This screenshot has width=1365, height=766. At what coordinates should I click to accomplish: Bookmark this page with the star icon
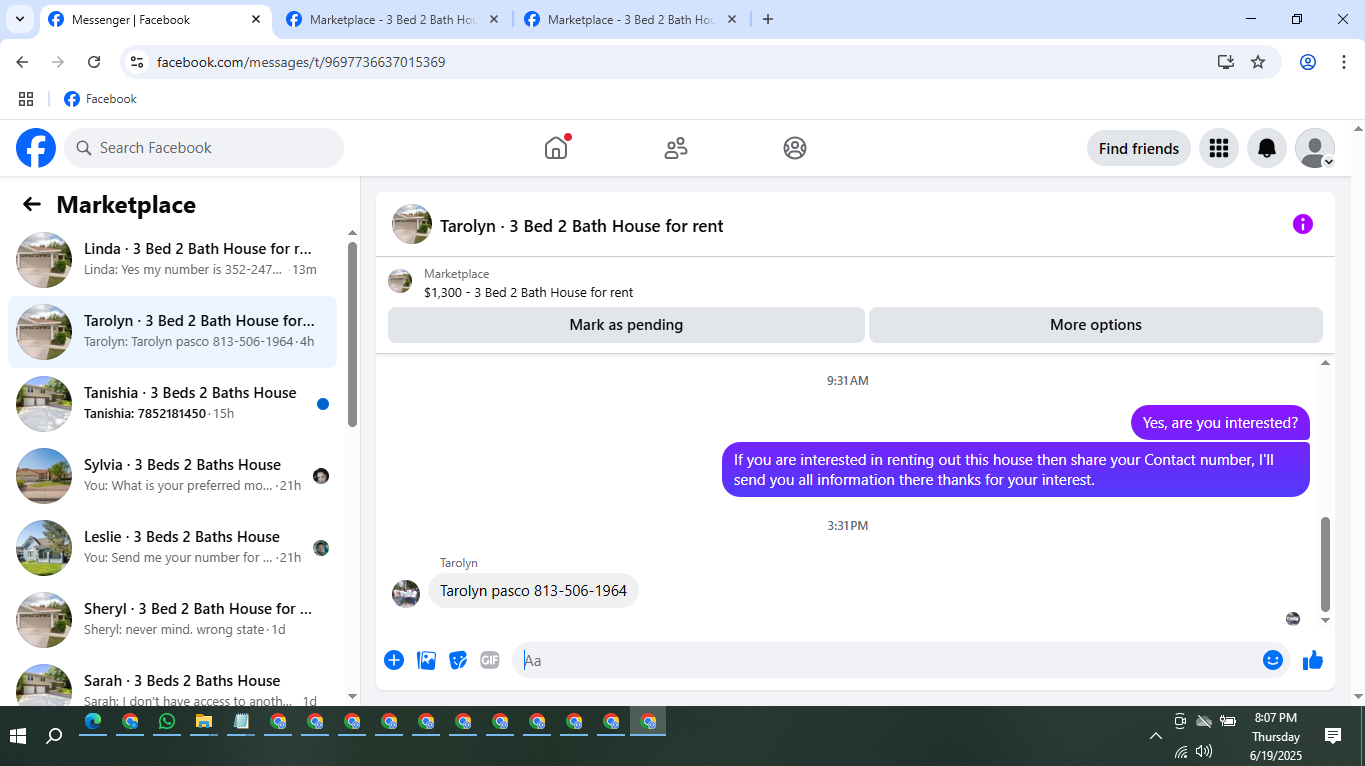click(1258, 62)
